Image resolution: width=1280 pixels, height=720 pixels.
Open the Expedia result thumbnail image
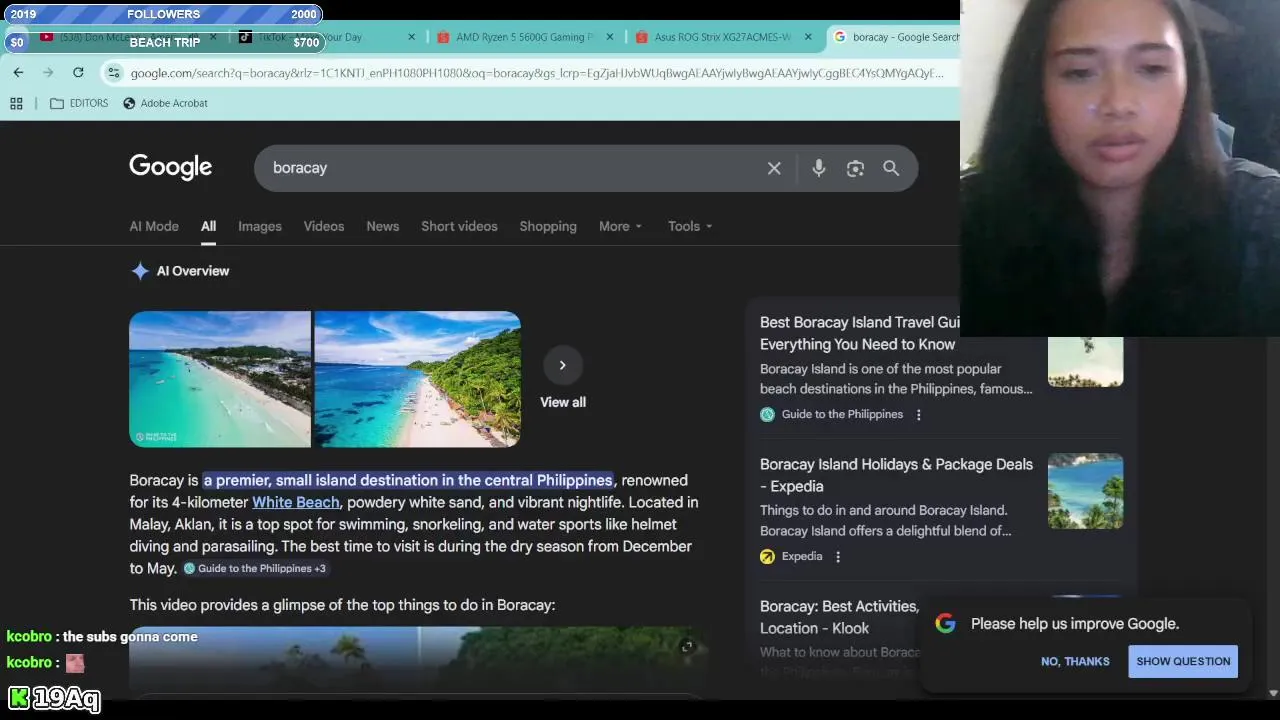click(1085, 491)
